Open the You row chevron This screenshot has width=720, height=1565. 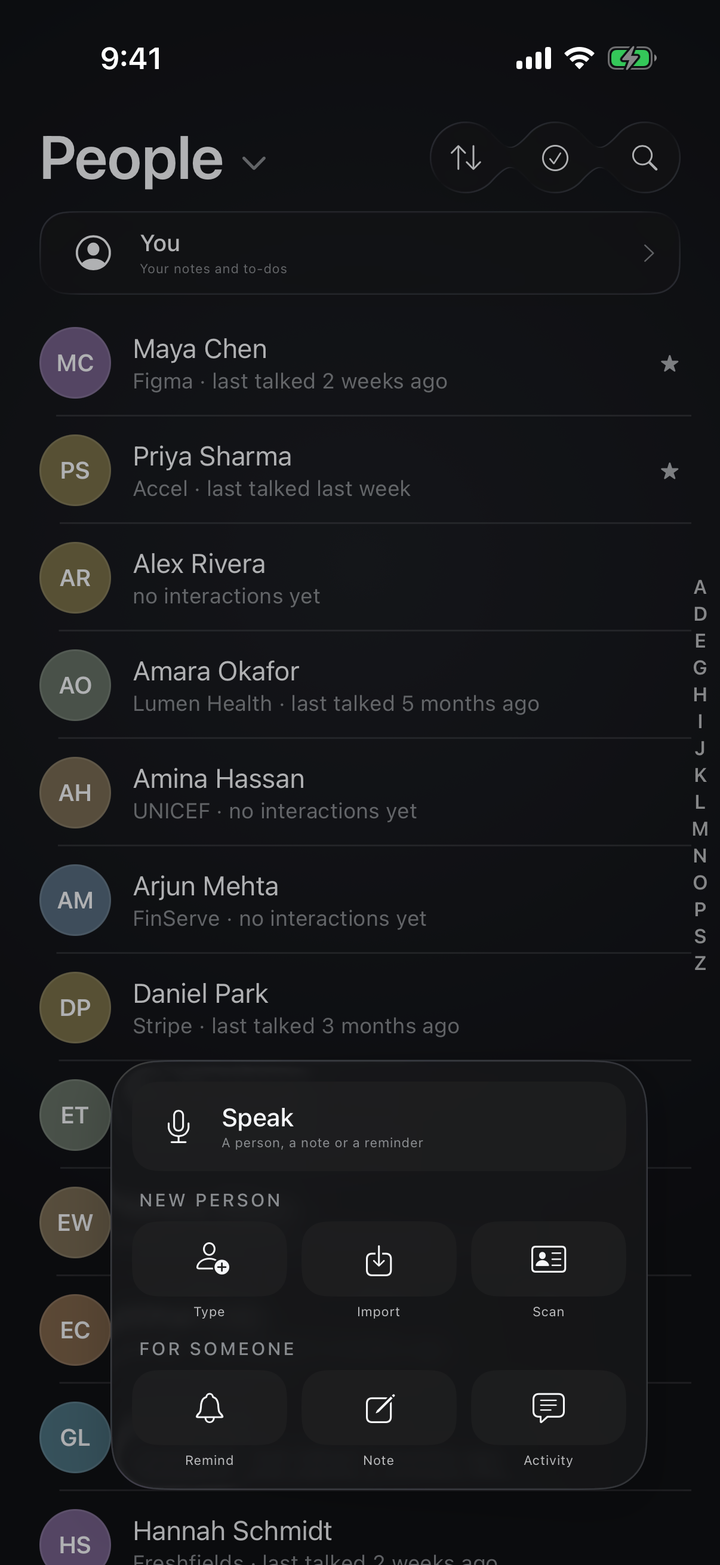tap(648, 254)
